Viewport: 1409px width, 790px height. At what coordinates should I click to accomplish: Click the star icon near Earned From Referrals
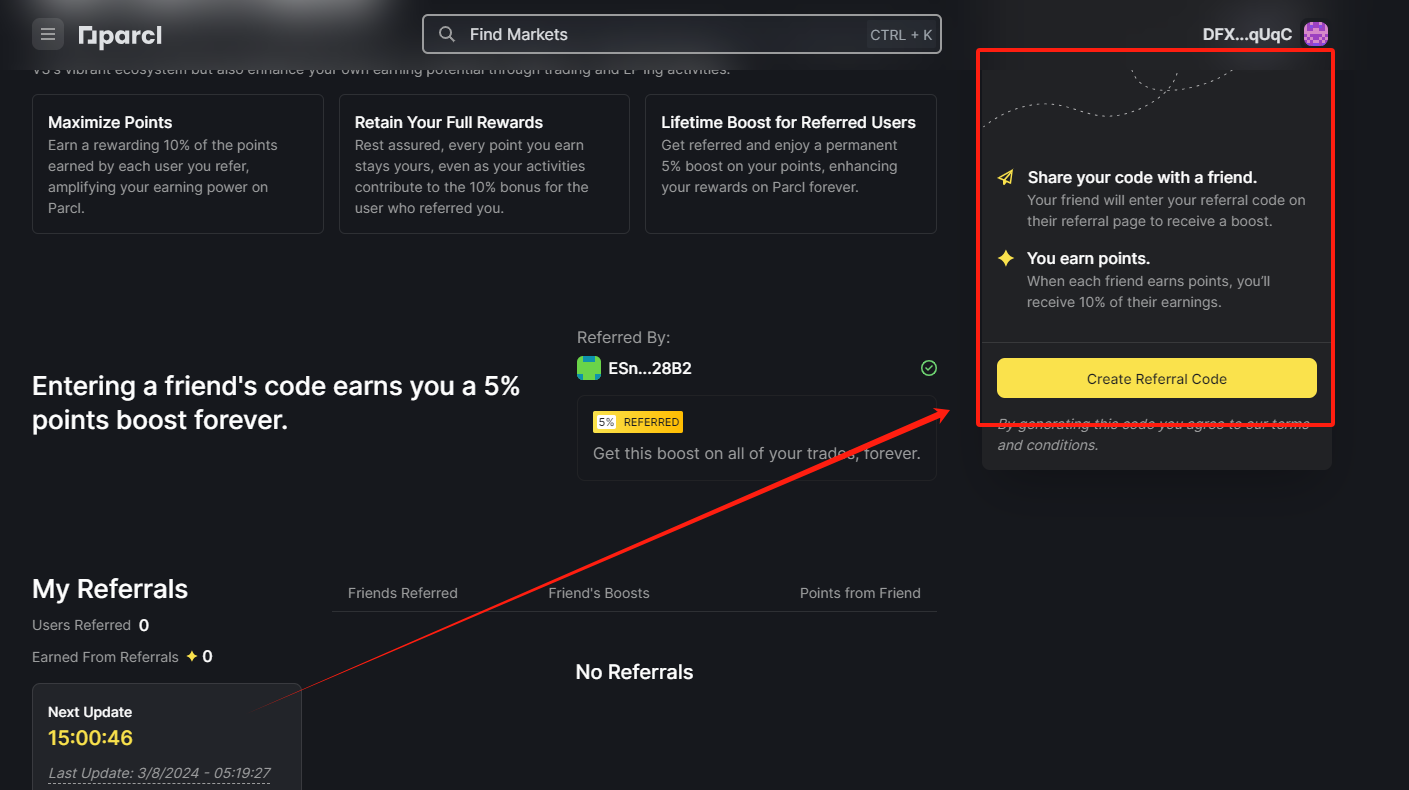[x=192, y=657]
